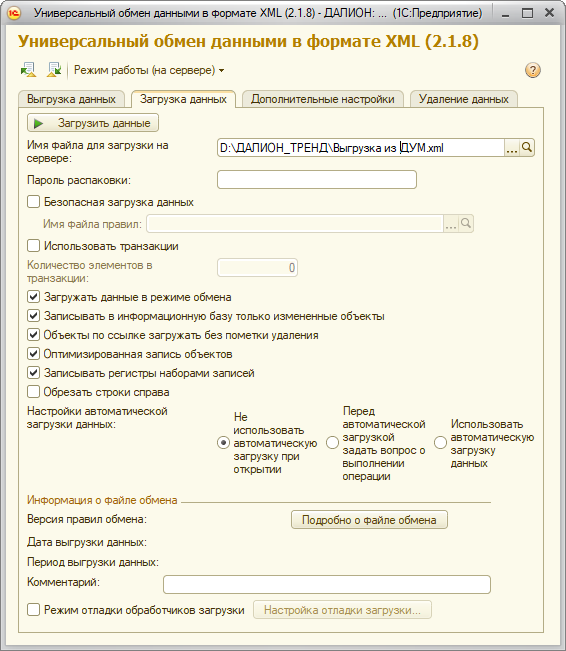This screenshot has height=651, width=566.
Task: Click the Комментарий text field
Action: [327, 585]
